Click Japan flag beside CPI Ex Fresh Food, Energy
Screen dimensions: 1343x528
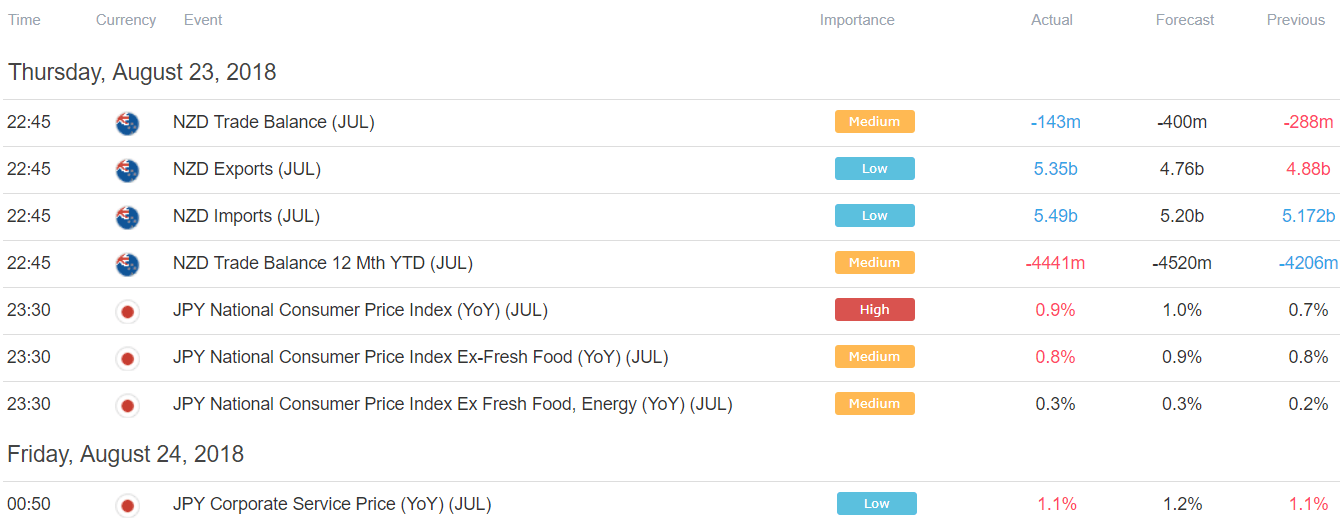click(x=127, y=405)
